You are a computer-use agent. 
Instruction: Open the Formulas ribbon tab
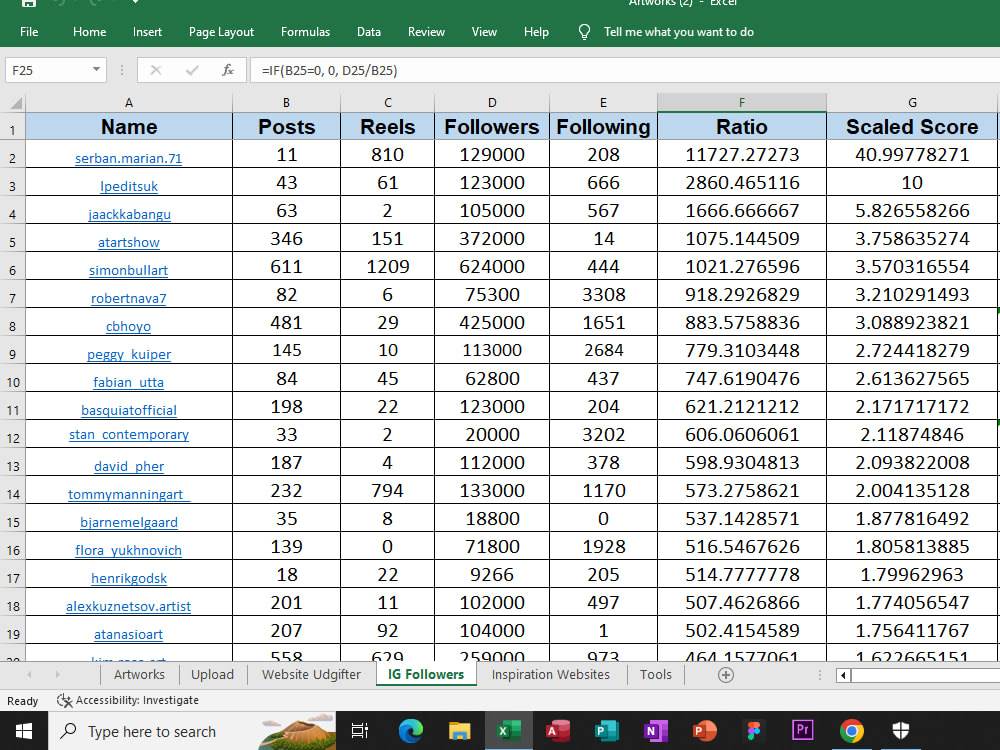[305, 32]
